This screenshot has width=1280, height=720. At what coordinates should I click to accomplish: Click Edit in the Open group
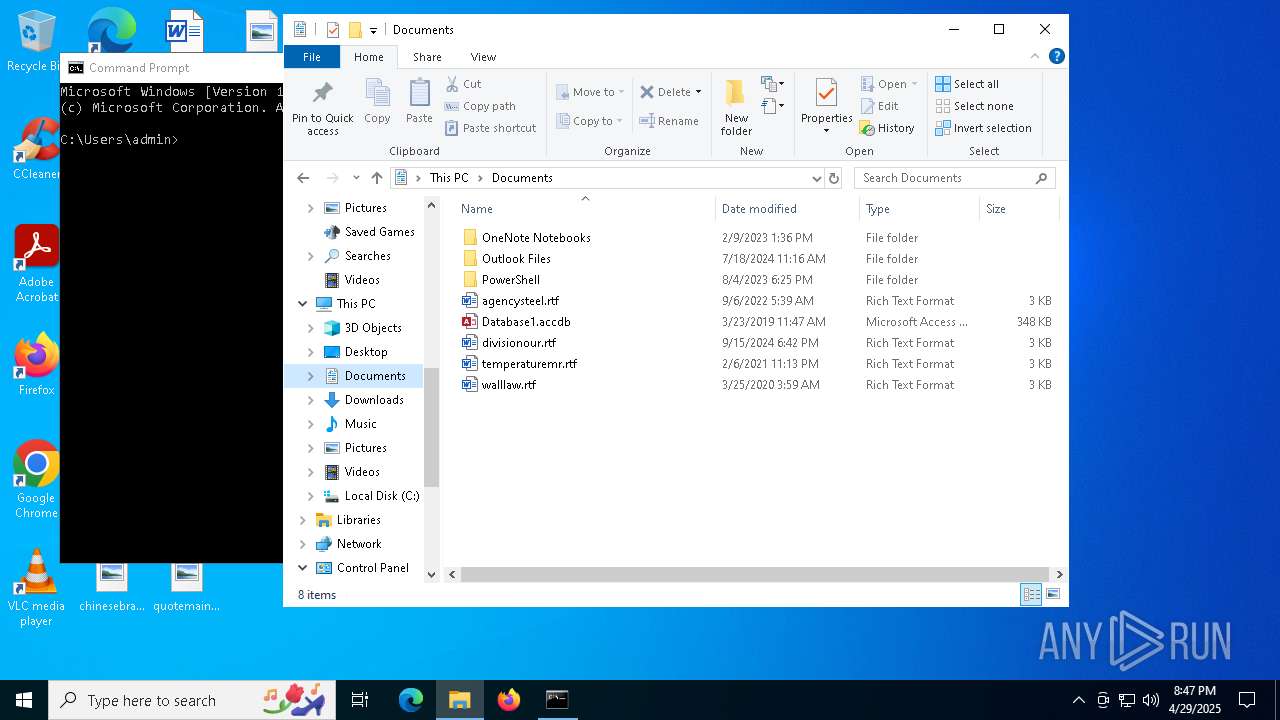pos(879,106)
